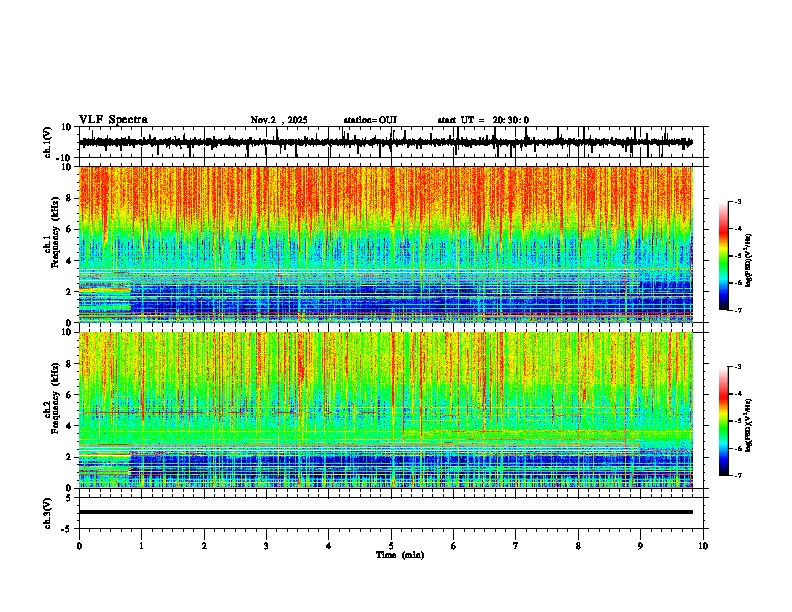Click the "-3" label on ch.2 colorbar
This screenshot has height=612, width=792.
point(738,367)
